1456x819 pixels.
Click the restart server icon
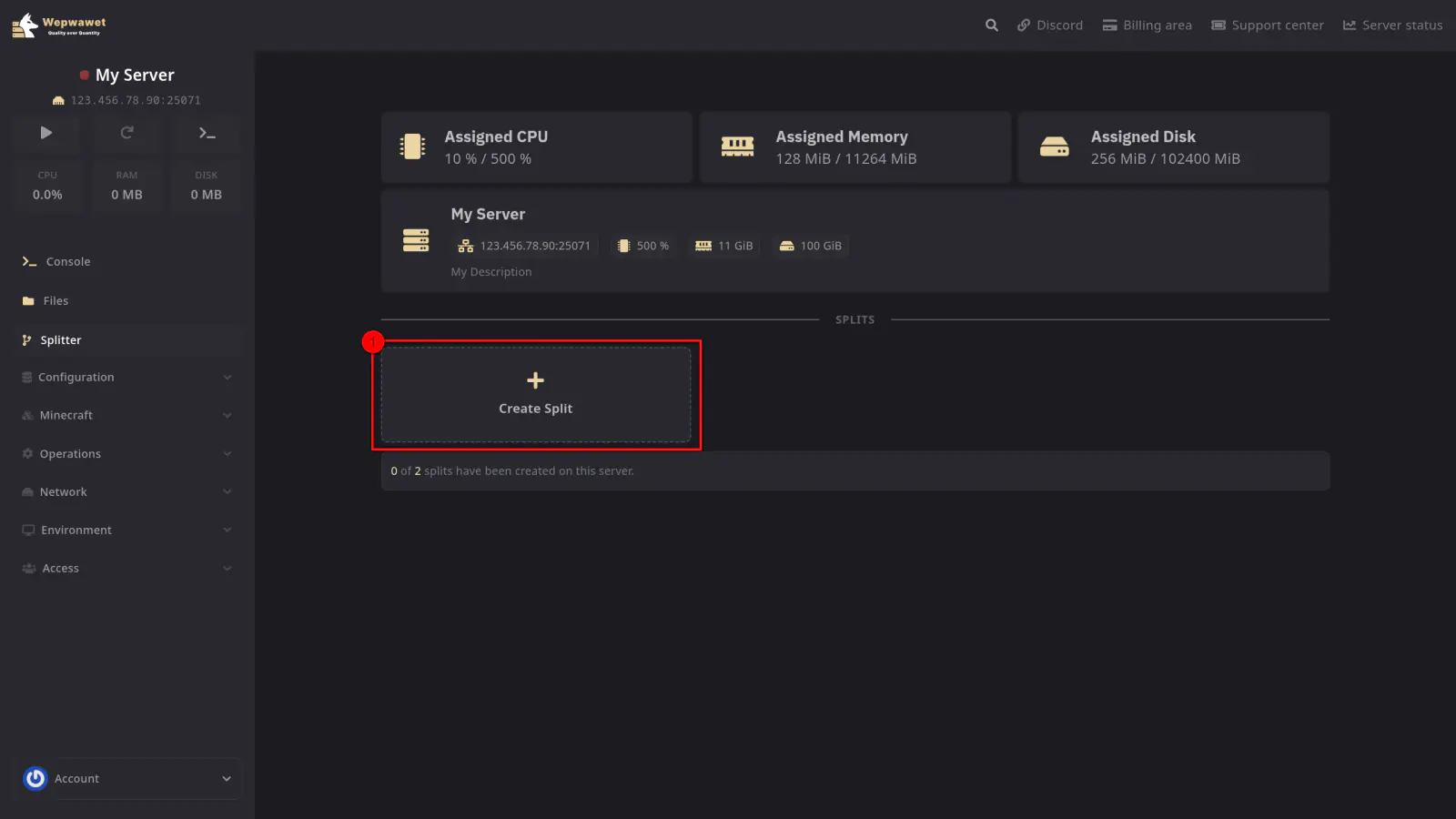(x=126, y=133)
